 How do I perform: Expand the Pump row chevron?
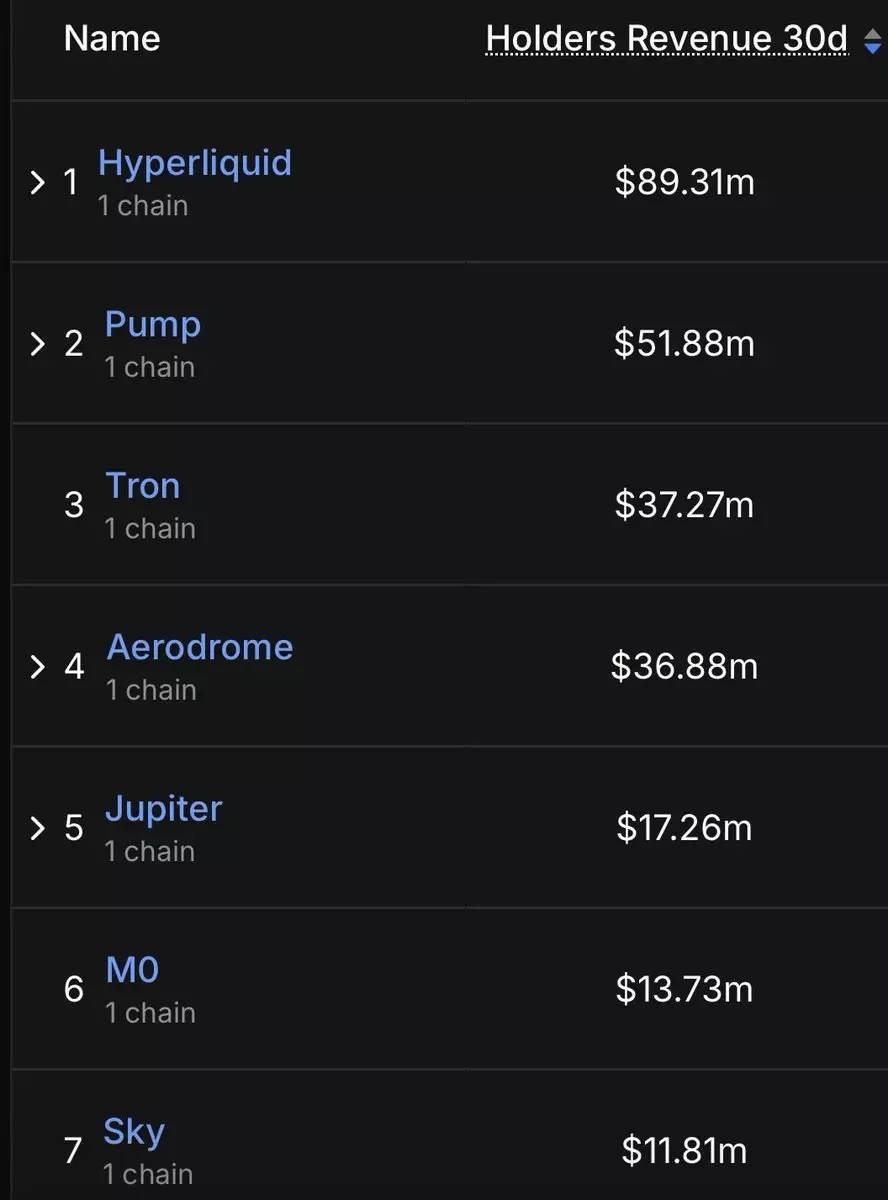(38, 344)
